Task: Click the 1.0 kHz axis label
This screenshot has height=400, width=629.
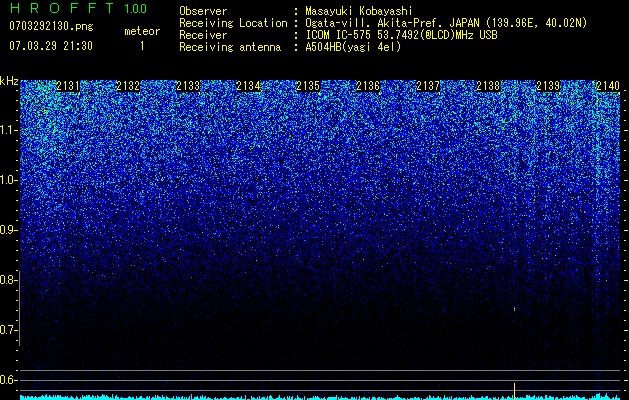Action: tap(8, 180)
